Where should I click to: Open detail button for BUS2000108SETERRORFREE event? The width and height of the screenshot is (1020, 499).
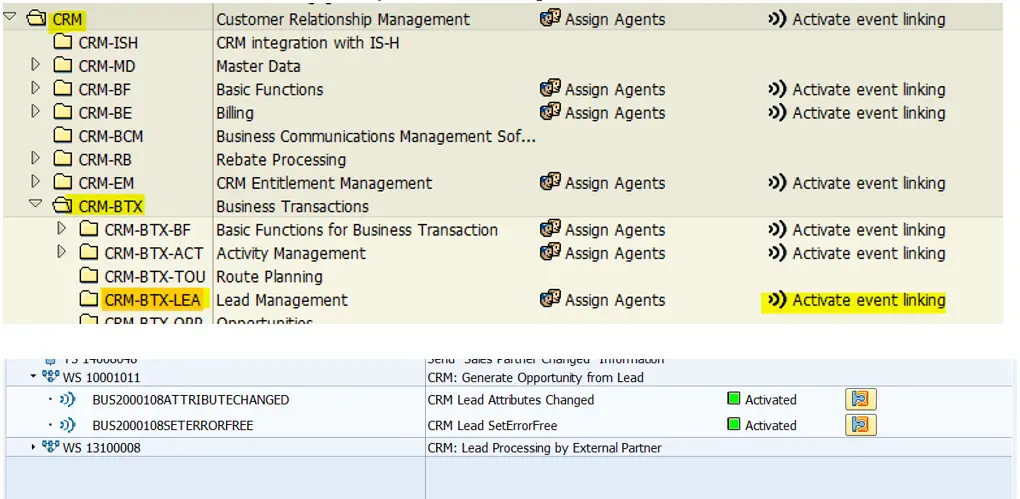click(860, 425)
